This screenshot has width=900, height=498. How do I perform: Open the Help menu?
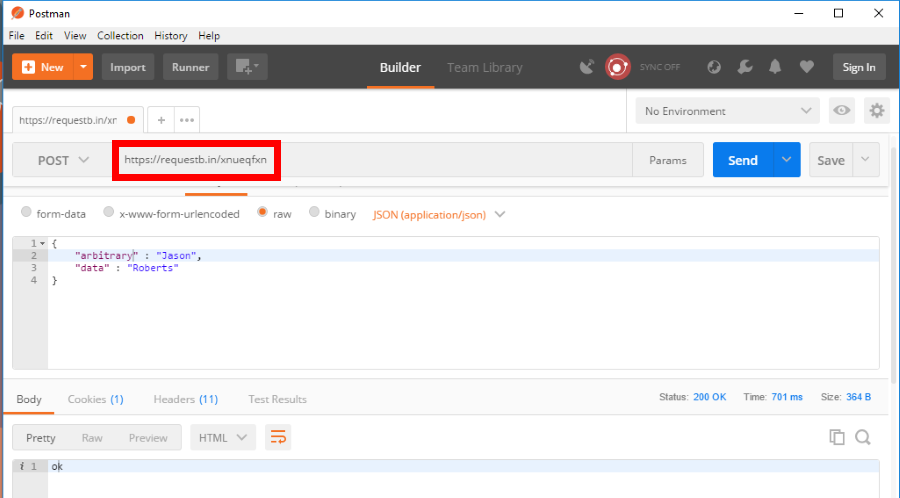point(209,36)
